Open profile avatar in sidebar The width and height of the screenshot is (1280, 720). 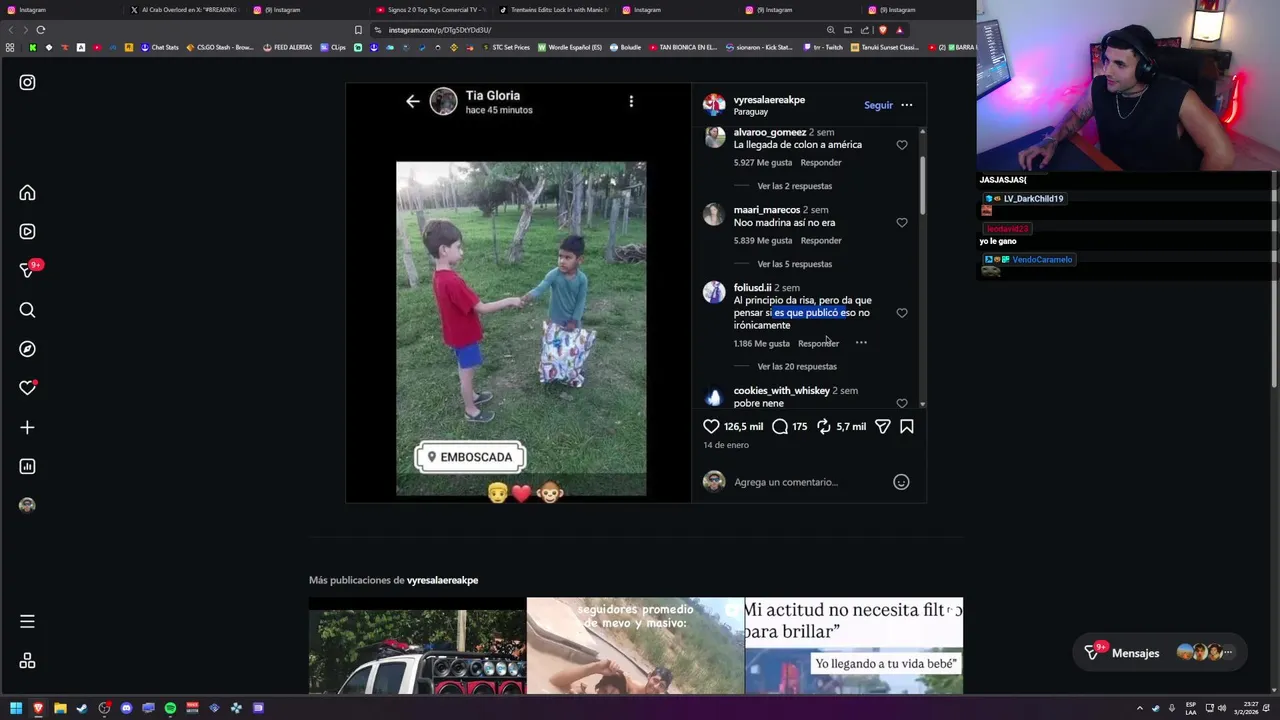[27, 505]
